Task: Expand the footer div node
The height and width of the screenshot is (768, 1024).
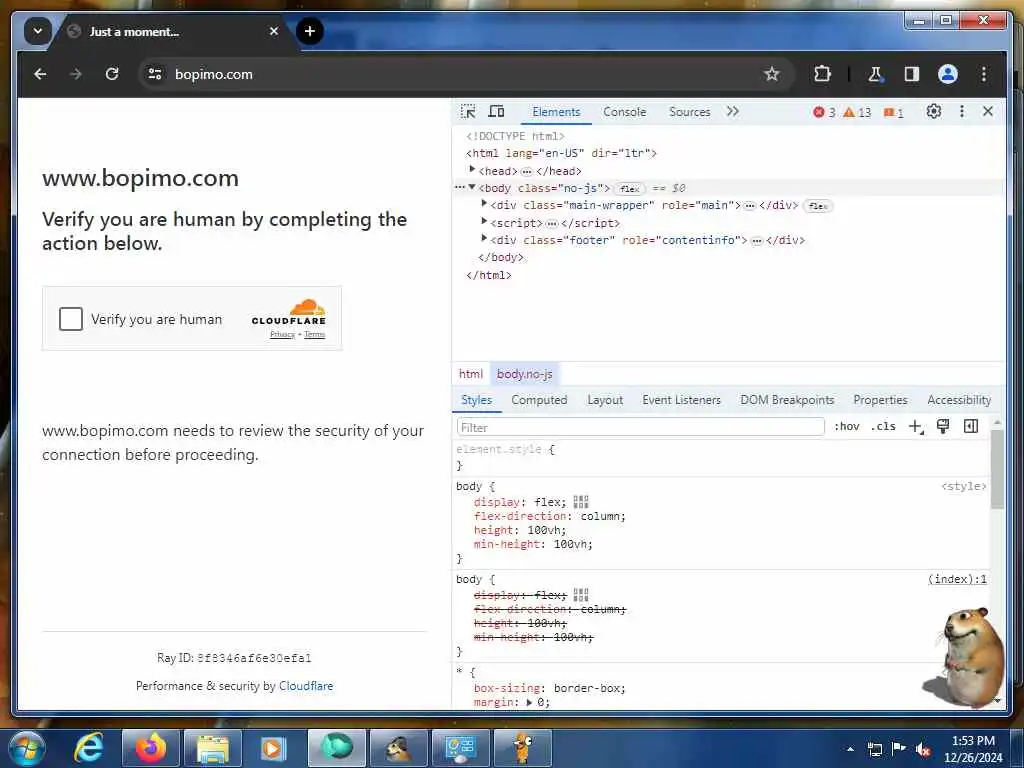Action: (x=484, y=239)
